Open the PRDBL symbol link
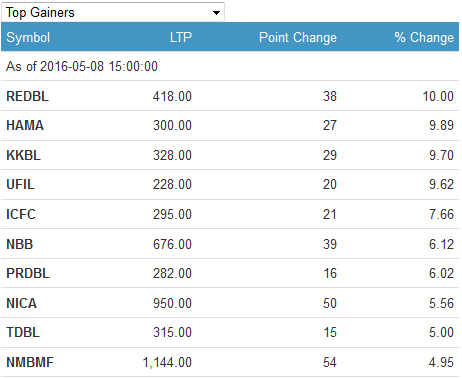 [28, 273]
